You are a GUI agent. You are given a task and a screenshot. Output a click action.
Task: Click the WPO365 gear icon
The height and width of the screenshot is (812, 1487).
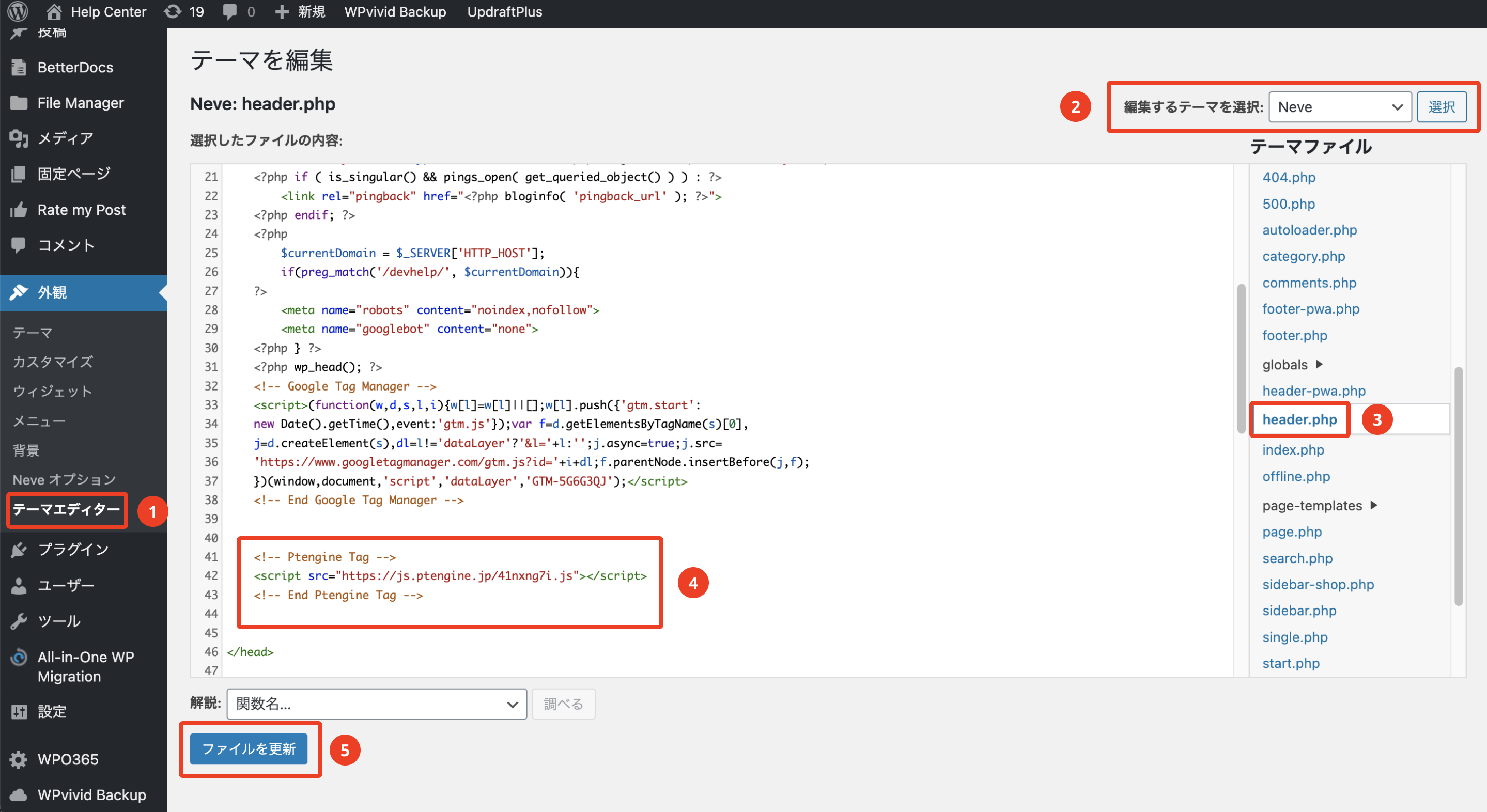click(x=19, y=759)
